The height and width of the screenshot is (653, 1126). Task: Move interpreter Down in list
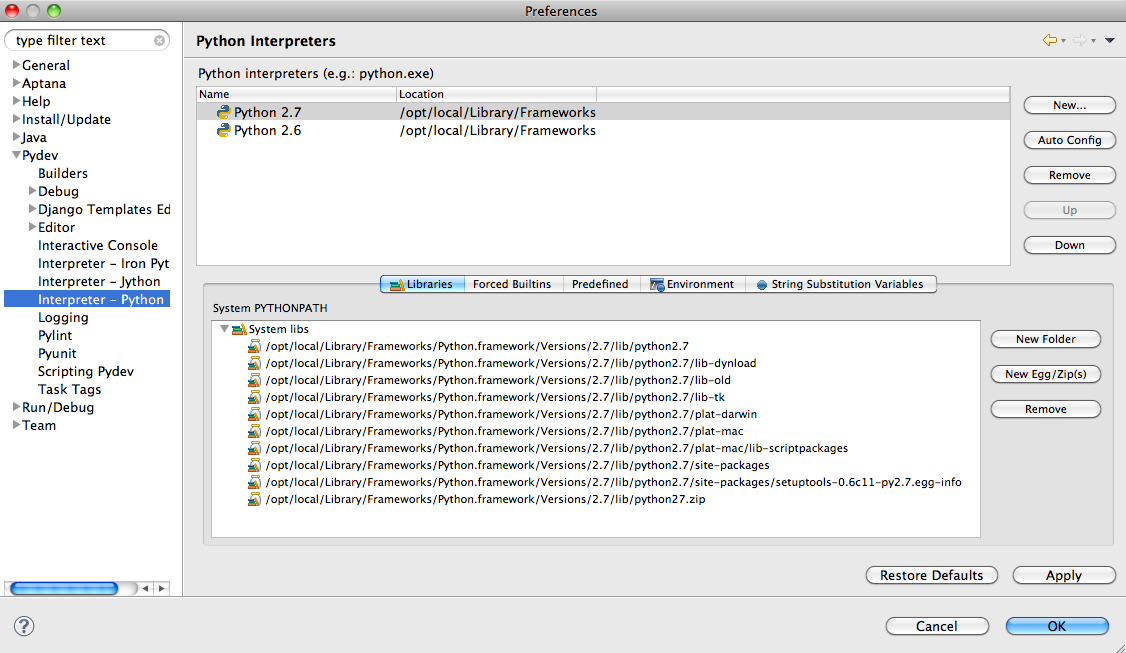point(1069,246)
